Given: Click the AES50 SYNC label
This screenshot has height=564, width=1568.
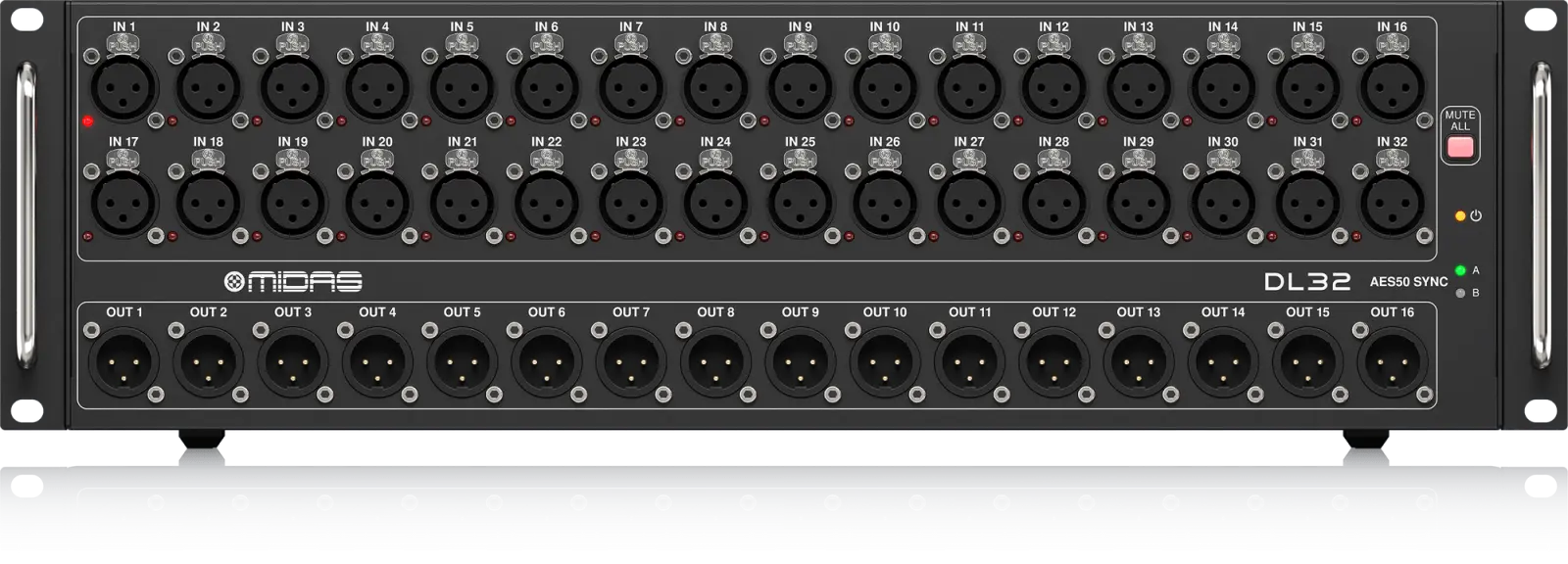Looking at the screenshot, I should pyautogui.click(x=1408, y=282).
